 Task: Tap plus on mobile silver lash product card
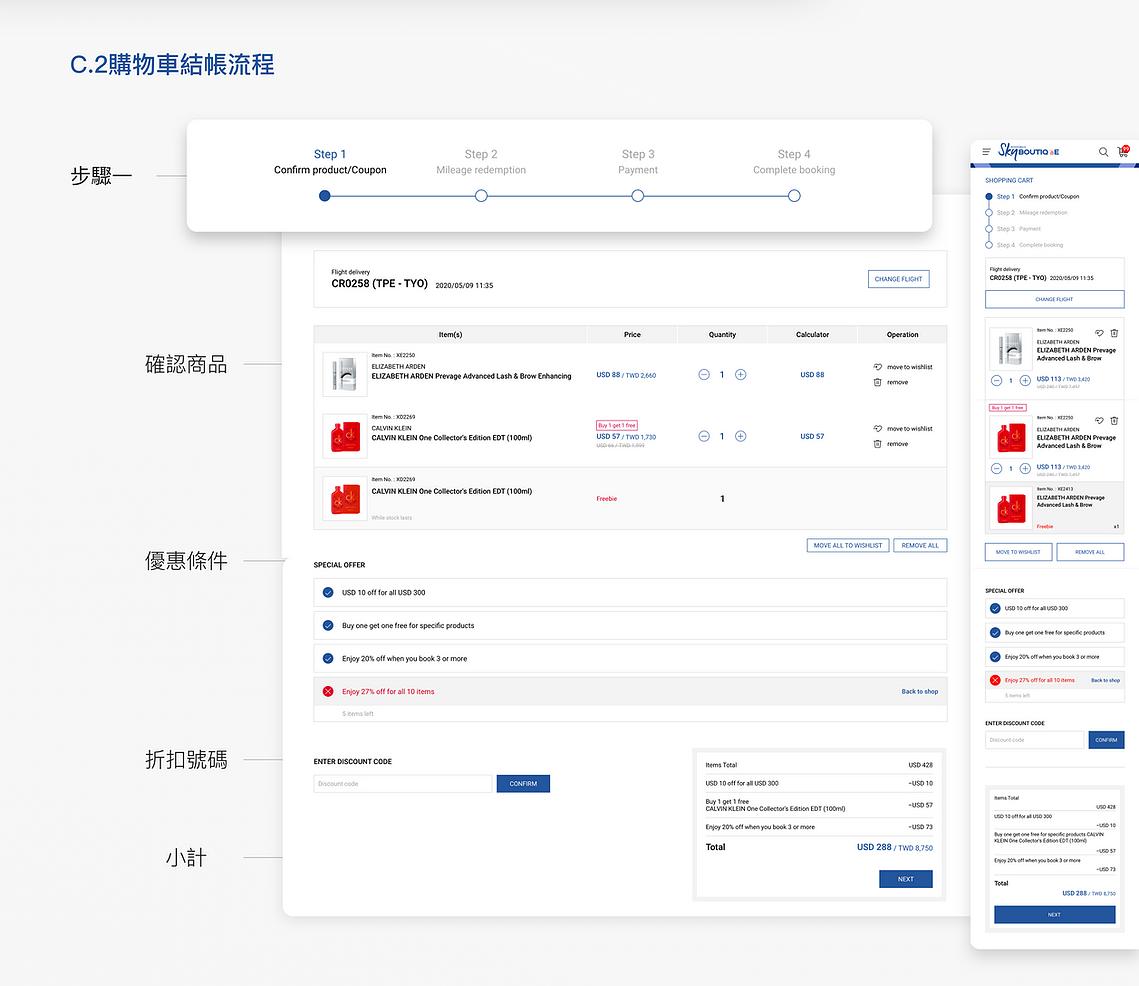click(x=1025, y=381)
